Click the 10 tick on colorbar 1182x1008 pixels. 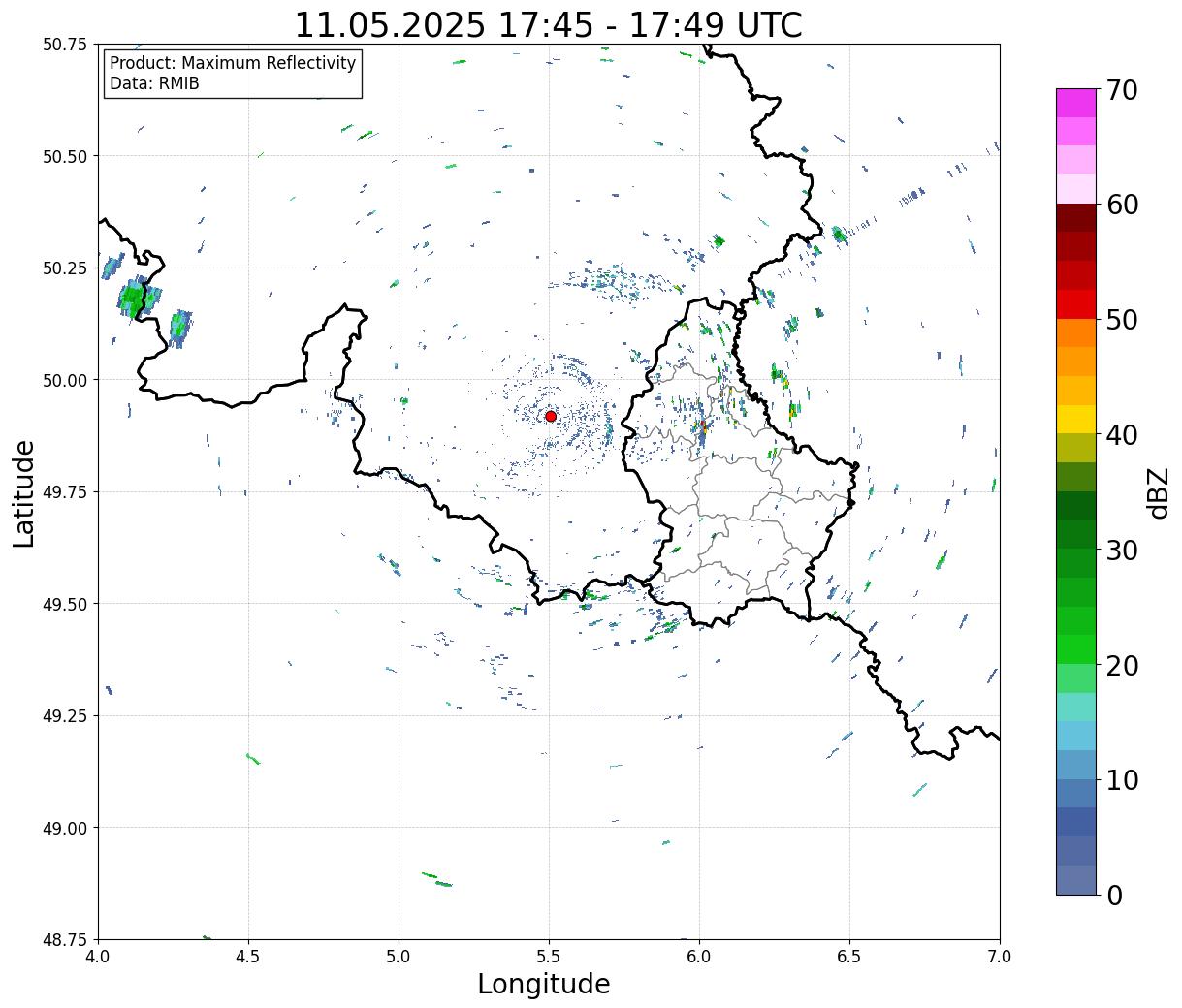pos(1121,780)
